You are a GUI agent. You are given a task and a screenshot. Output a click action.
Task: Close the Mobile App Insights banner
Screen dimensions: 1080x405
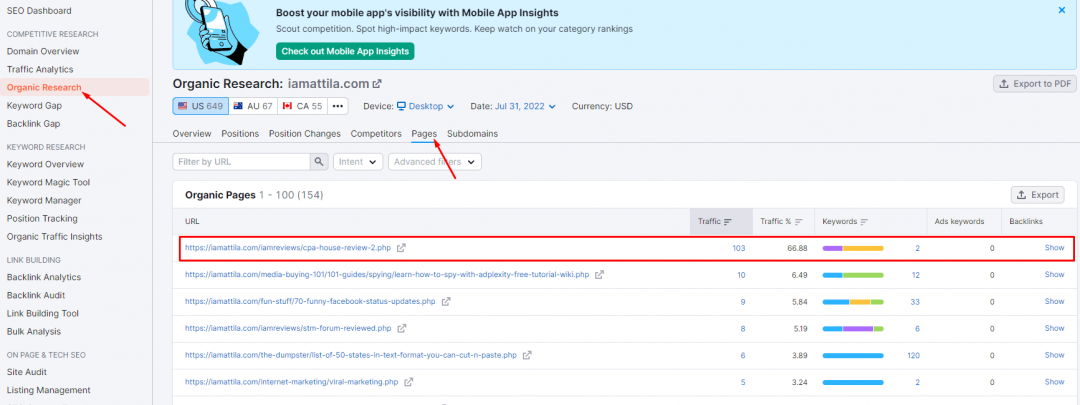(x=1061, y=10)
